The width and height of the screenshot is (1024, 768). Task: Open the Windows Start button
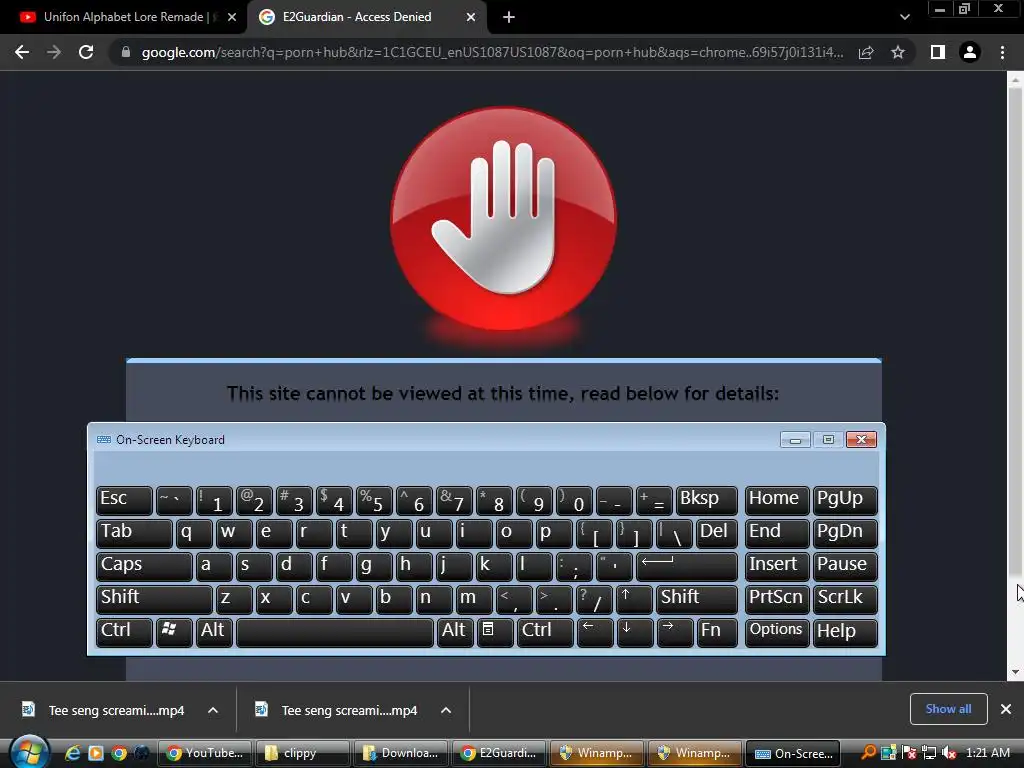[x=28, y=753]
